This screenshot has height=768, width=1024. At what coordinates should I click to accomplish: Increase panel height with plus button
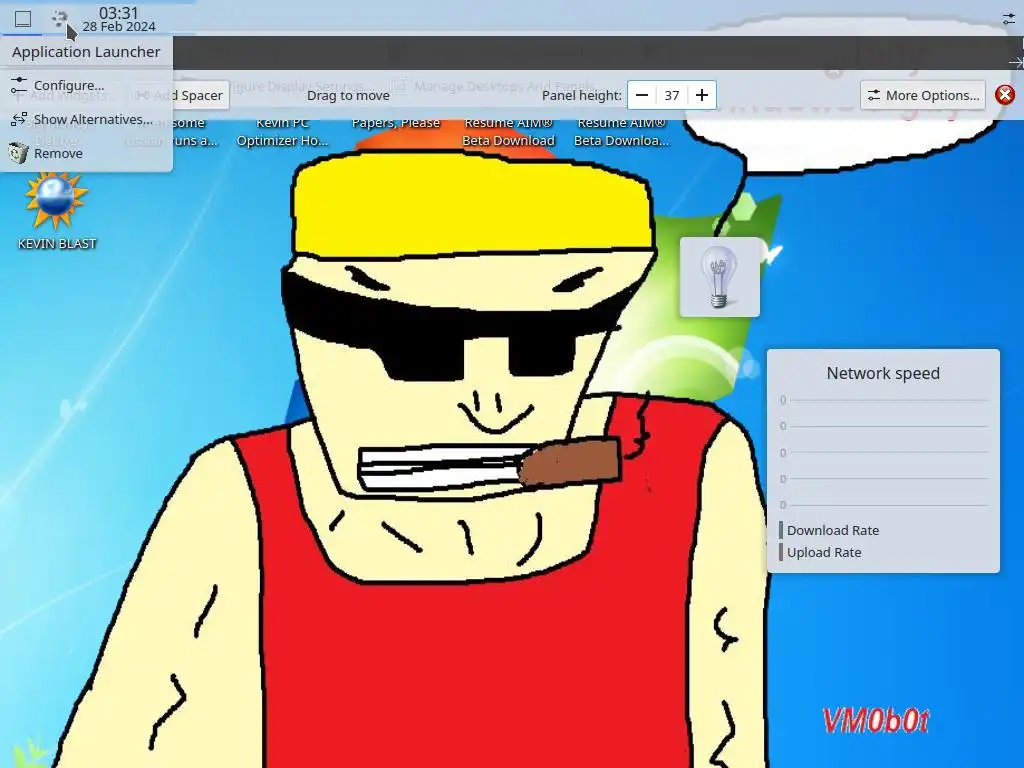pos(701,95)
